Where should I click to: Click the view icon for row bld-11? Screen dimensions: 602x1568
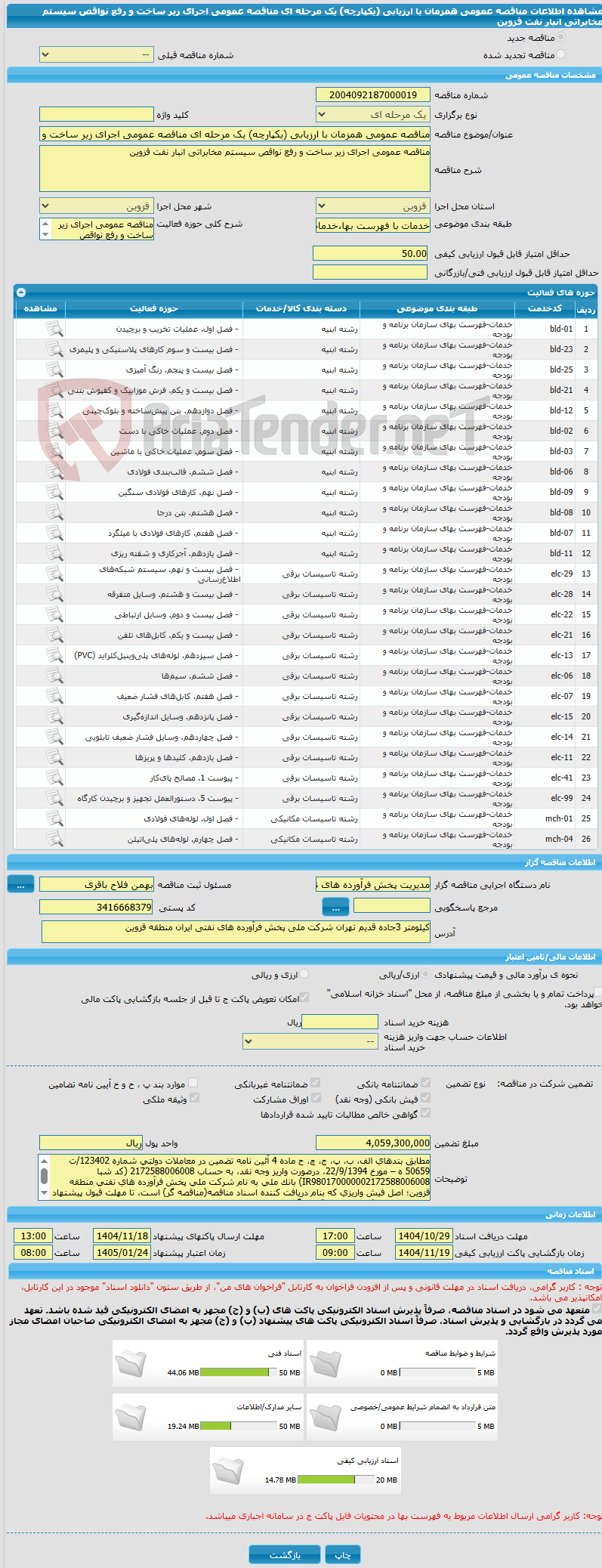(54, 553)
